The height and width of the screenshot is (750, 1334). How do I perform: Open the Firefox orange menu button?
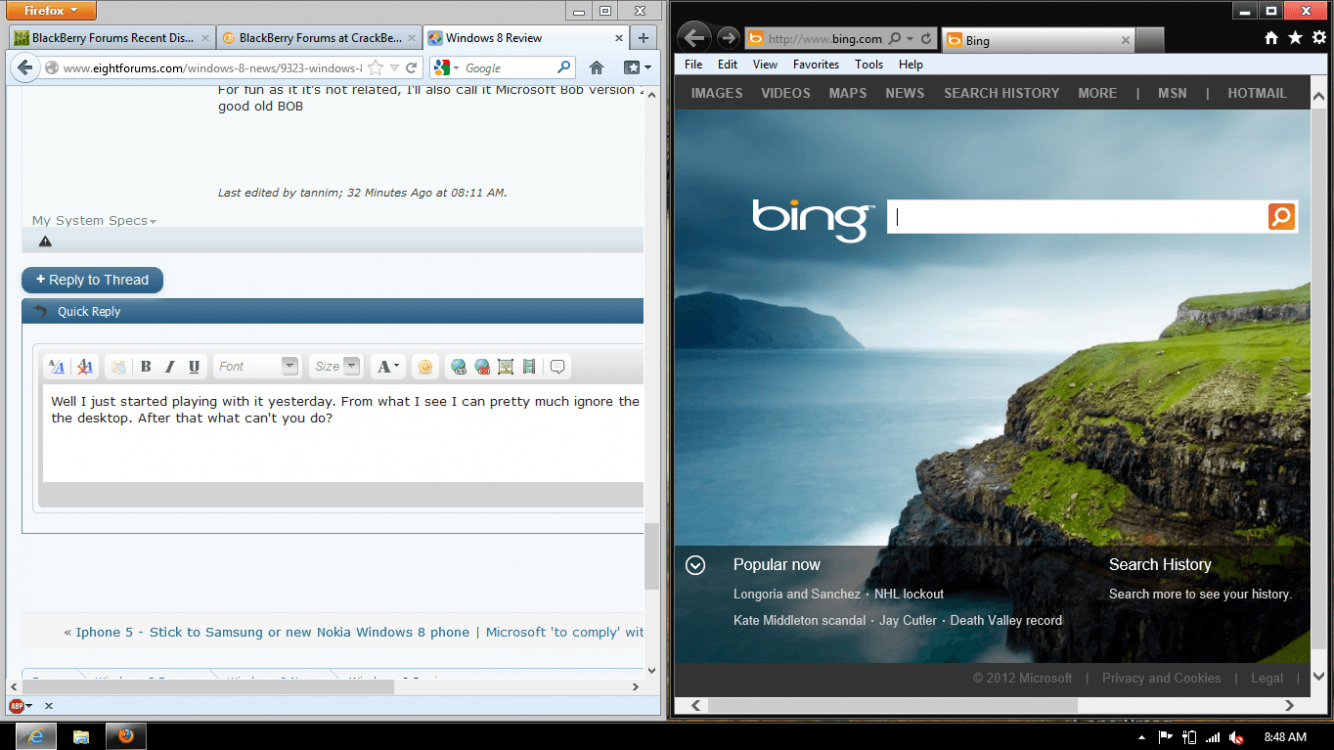[x=51, y=11]
